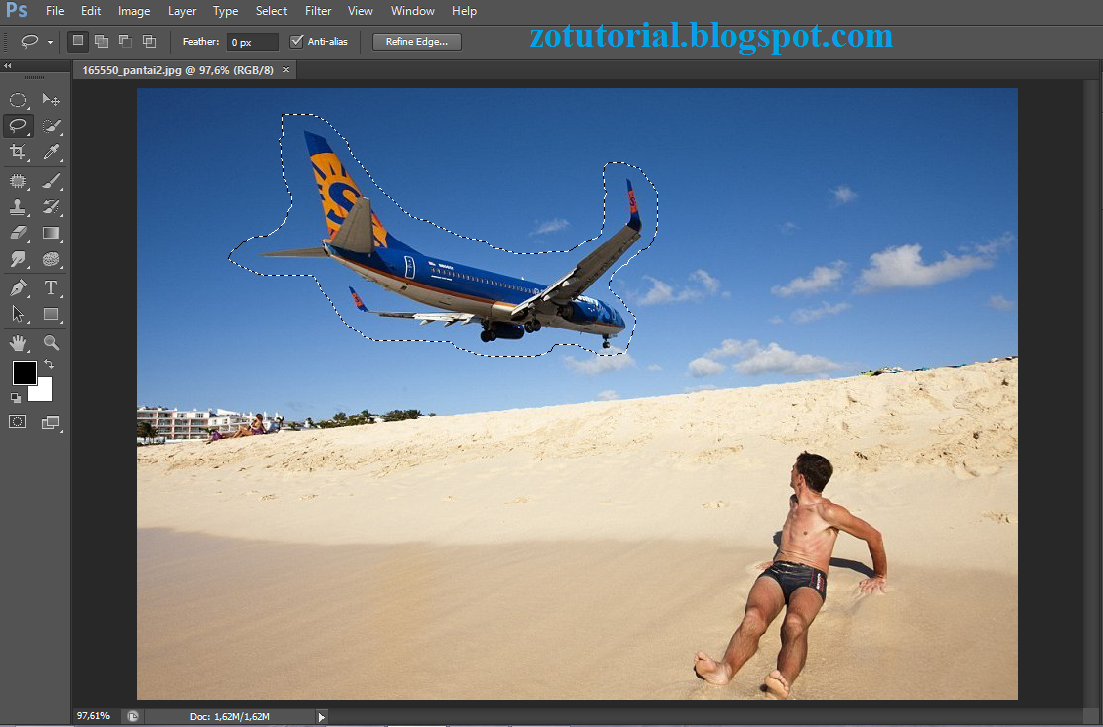1103x727 pixels.
Task: Select the Horizontal Type tool
Action: pyautogui.click(x=51, y=288)
